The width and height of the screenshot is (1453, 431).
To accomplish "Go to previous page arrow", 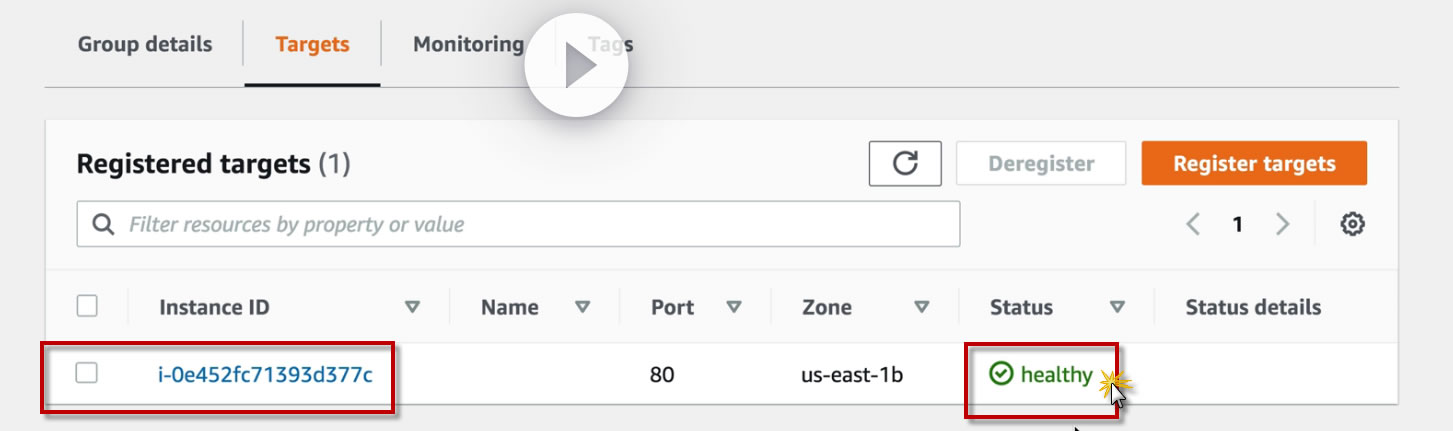I will (1193, 225).
